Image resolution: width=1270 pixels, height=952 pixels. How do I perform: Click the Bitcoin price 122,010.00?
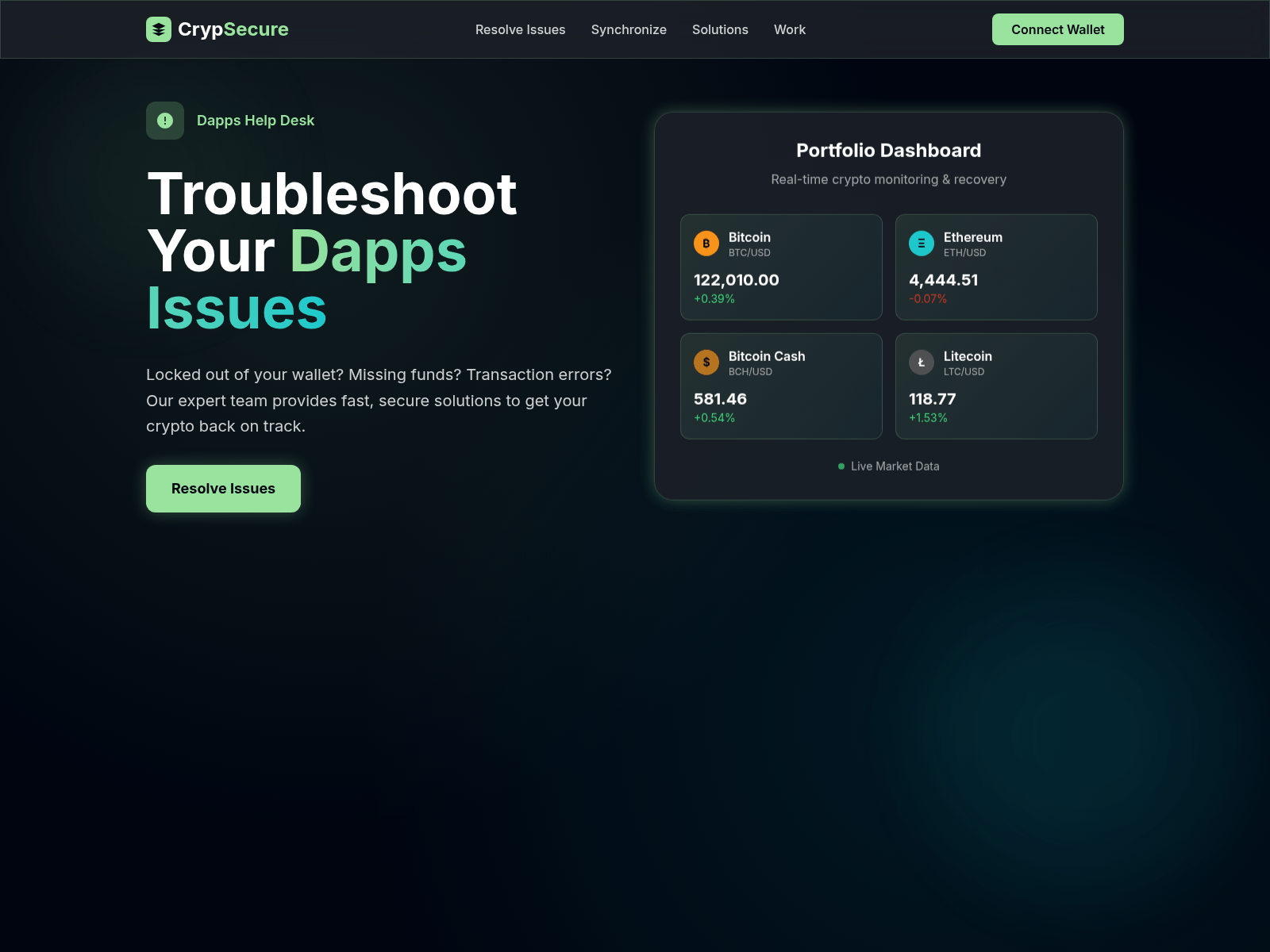(737, 280)
